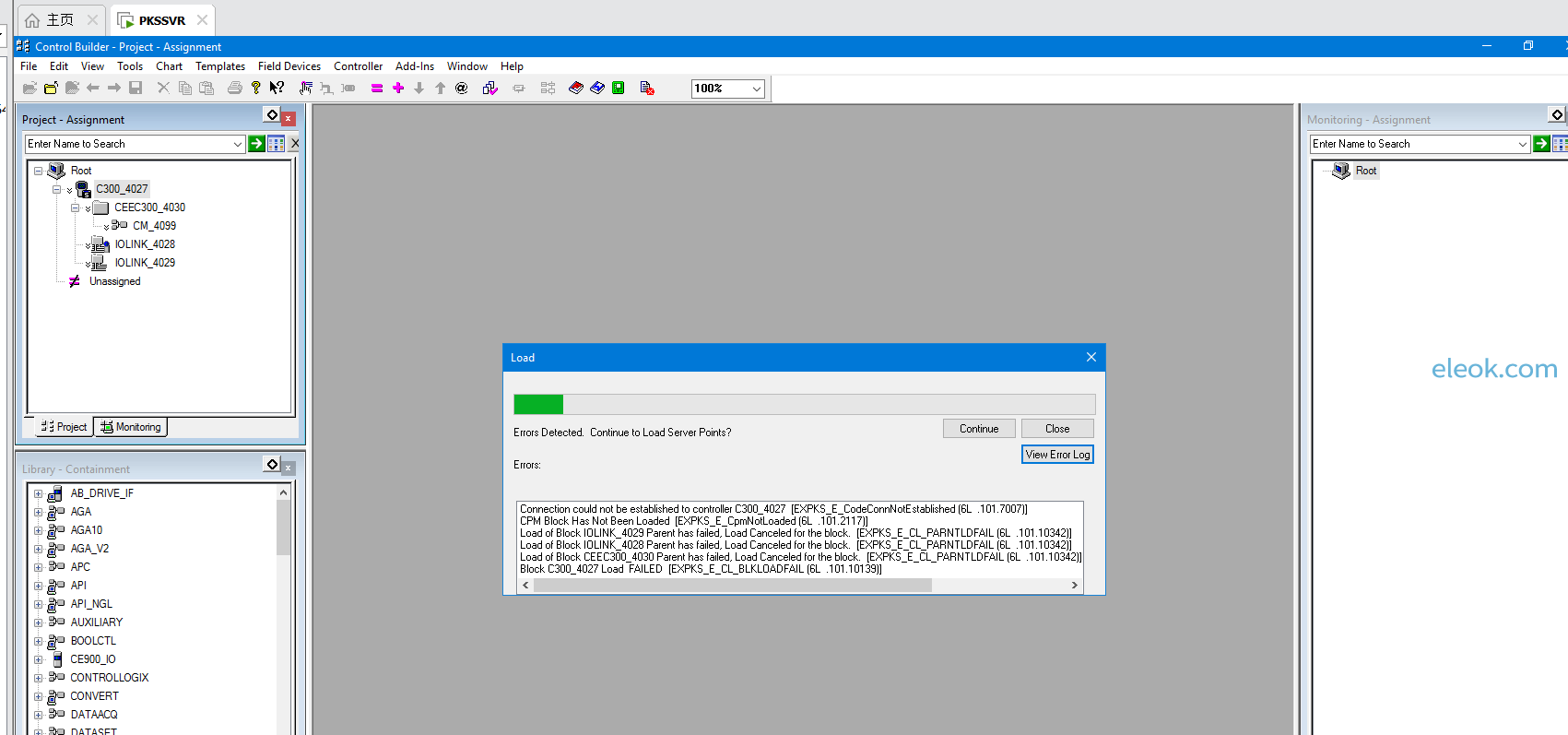Click the View Error Log button
Screen dimensions: 1568x735
pos(1057,455)
